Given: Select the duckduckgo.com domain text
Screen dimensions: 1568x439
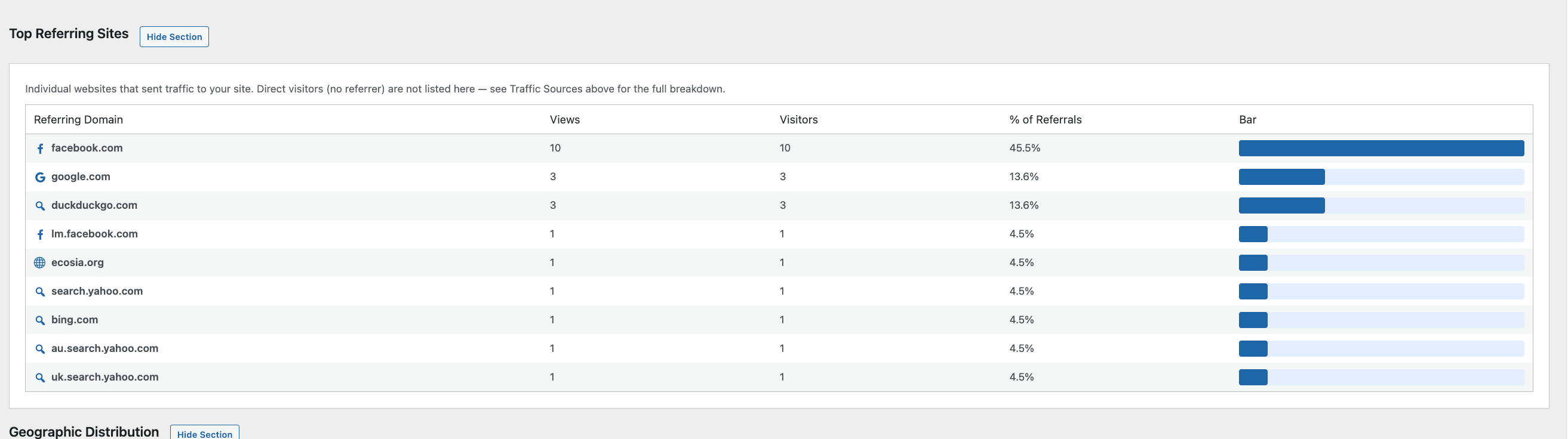Looking at the screenshot, I should click(94, 206).
